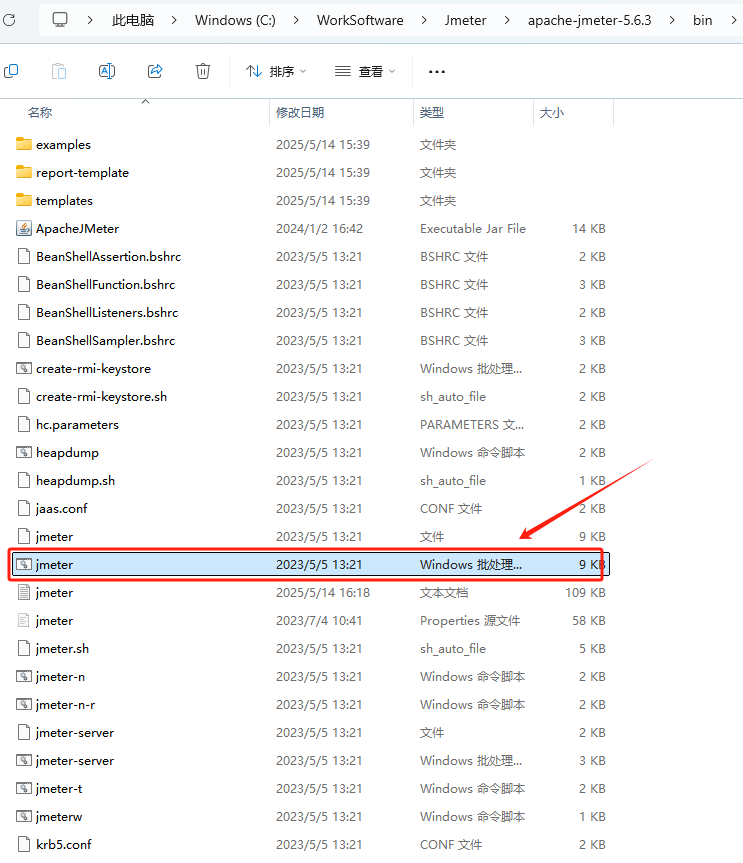Select the jmeter.sh file name
This screenshot has height=863, width=743.
click(62, 649)
